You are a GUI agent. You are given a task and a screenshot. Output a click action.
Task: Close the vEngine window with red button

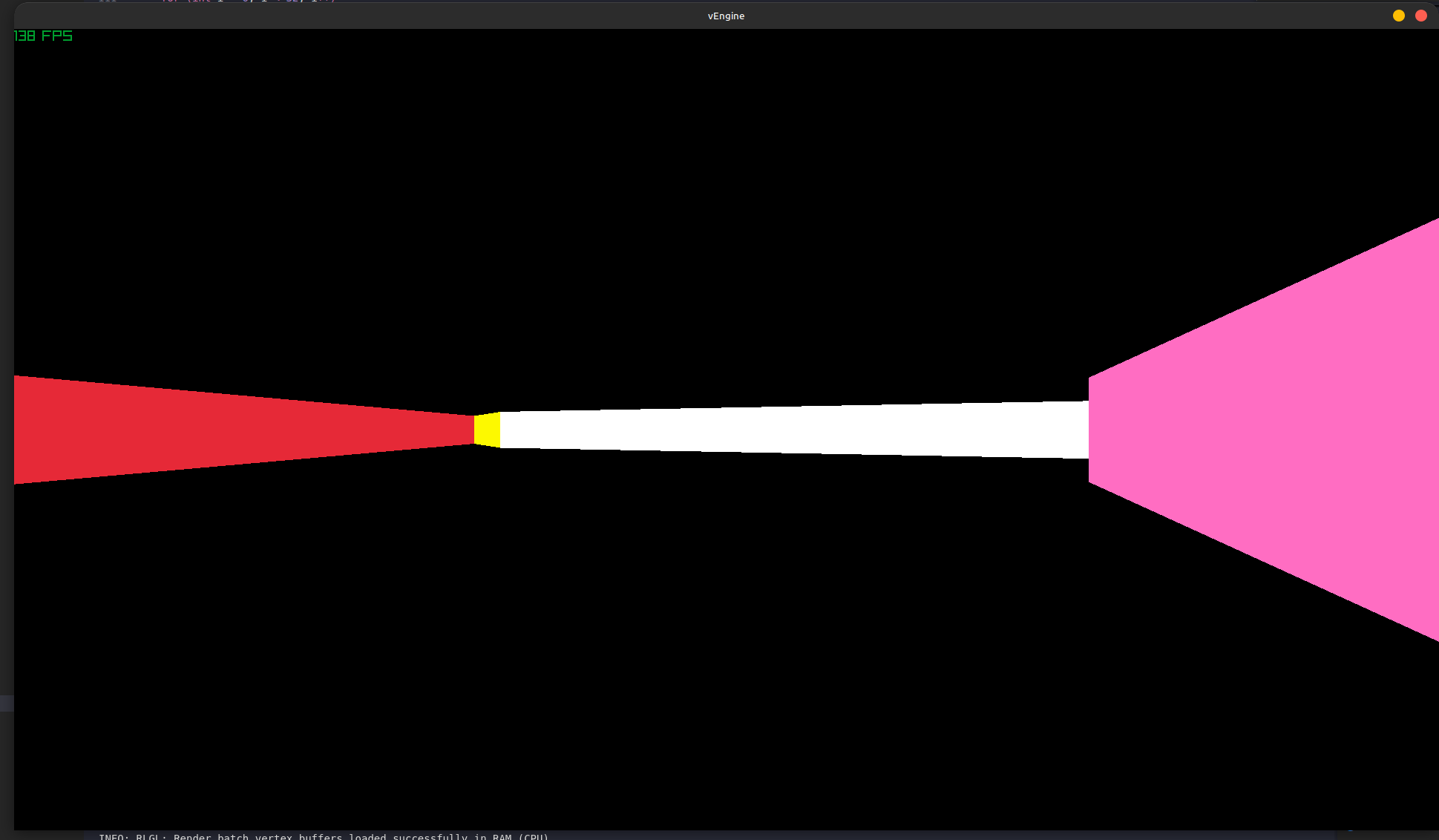click(1421, 16)
